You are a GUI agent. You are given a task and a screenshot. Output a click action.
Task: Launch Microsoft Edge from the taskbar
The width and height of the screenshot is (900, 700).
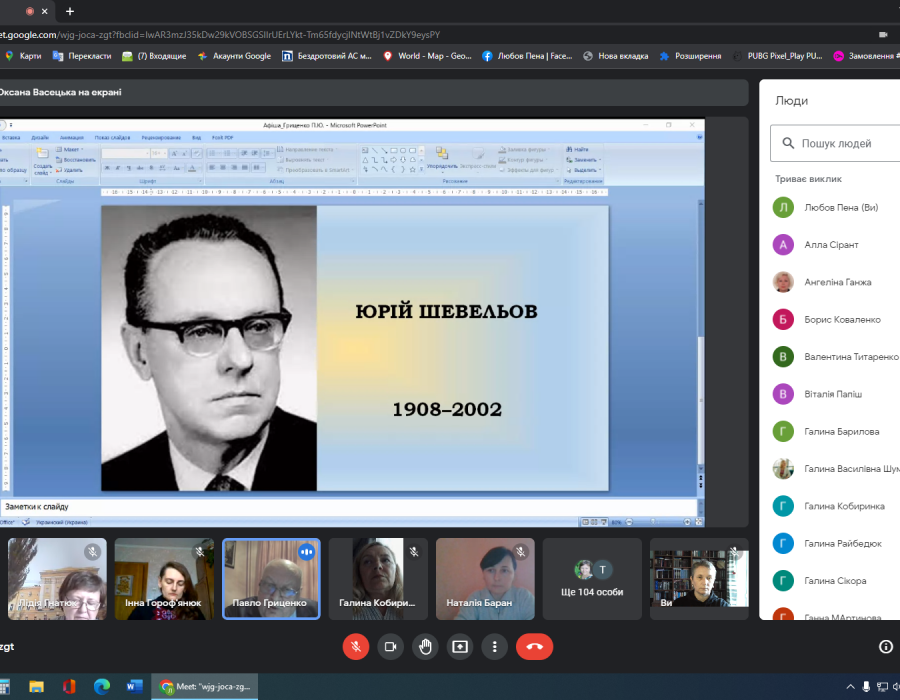tap(101, 687)
